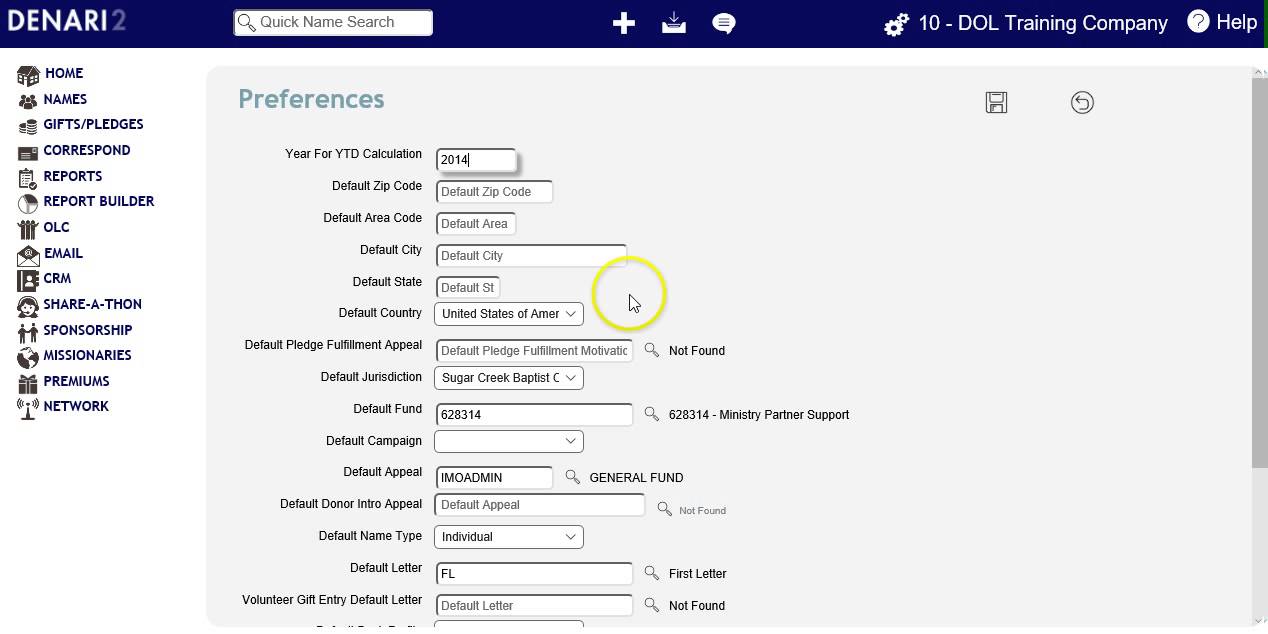Click the Default Zip Code field
Viewport: 1268px width, 634px height.
click(x=494, y=192)
